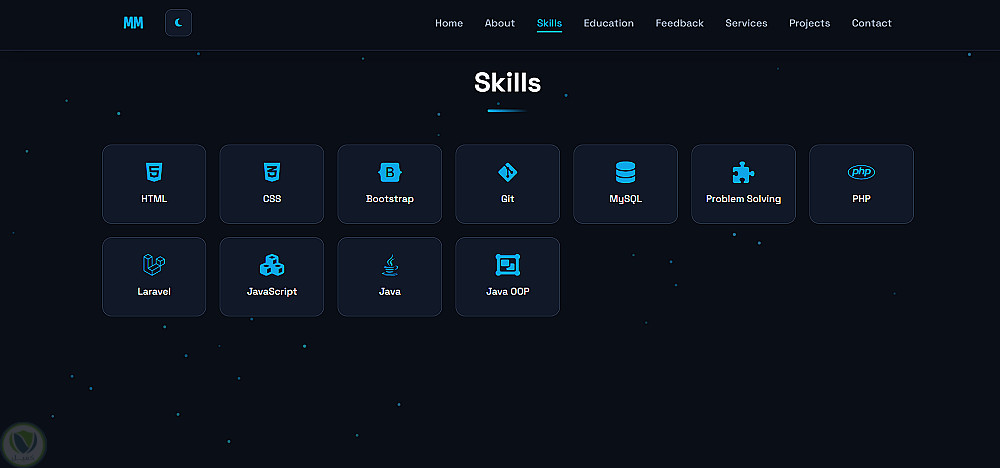Click the PHP card label
This screenshot has height=468, width=1000.
point(861,199)
